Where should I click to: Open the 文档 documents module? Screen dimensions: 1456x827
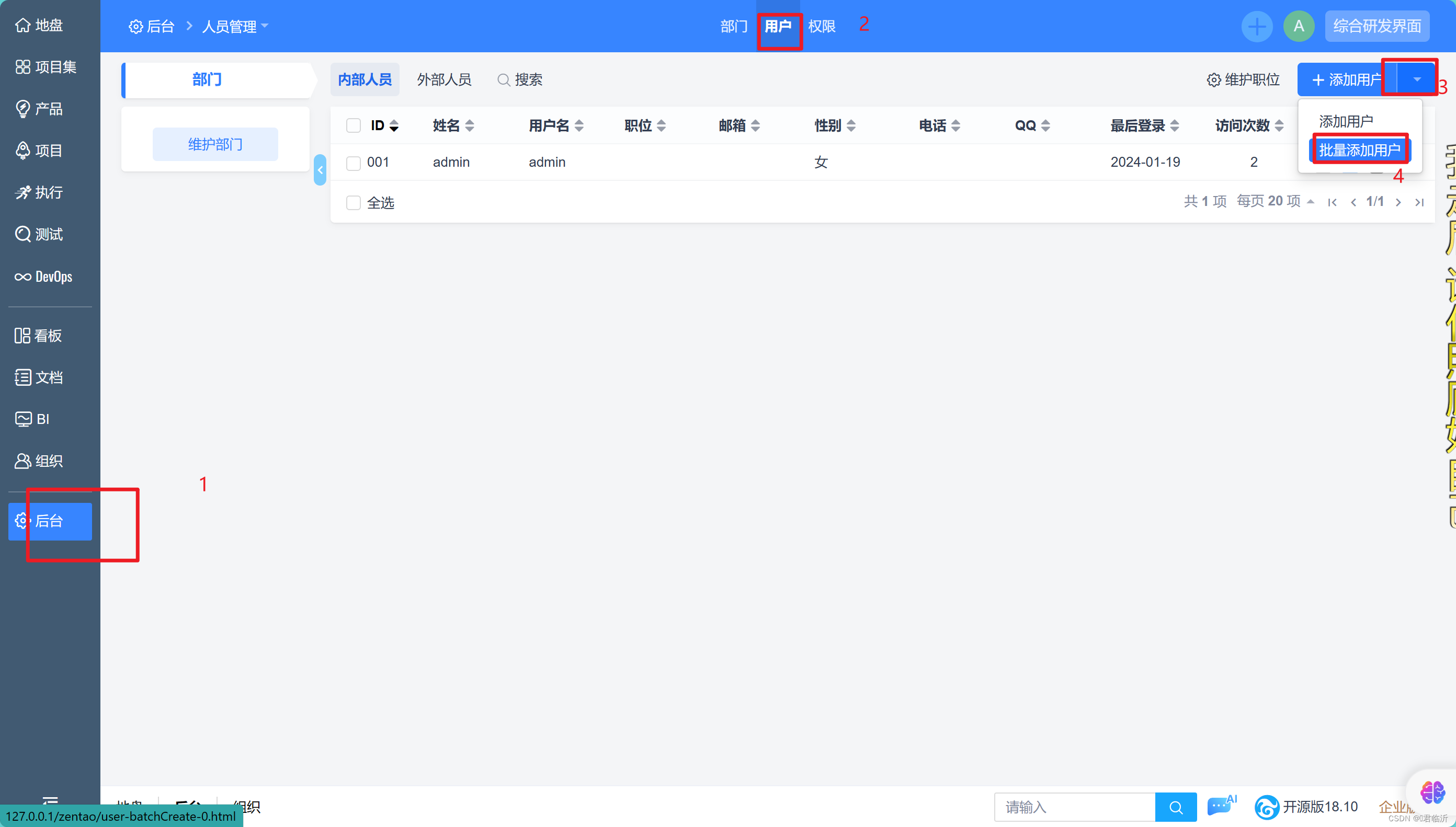(39, 377)
